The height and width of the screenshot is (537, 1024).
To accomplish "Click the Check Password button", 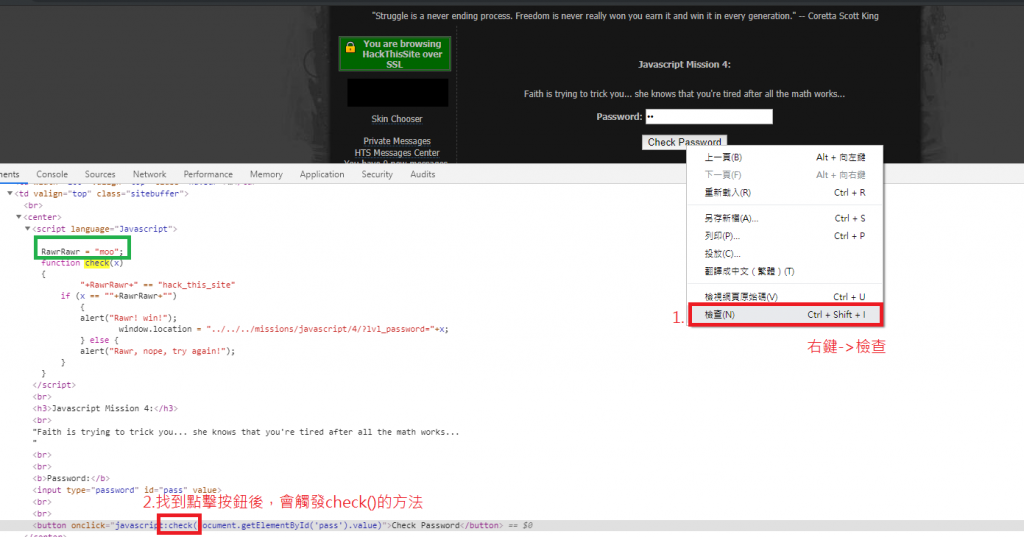I will [x=684, y=142].
